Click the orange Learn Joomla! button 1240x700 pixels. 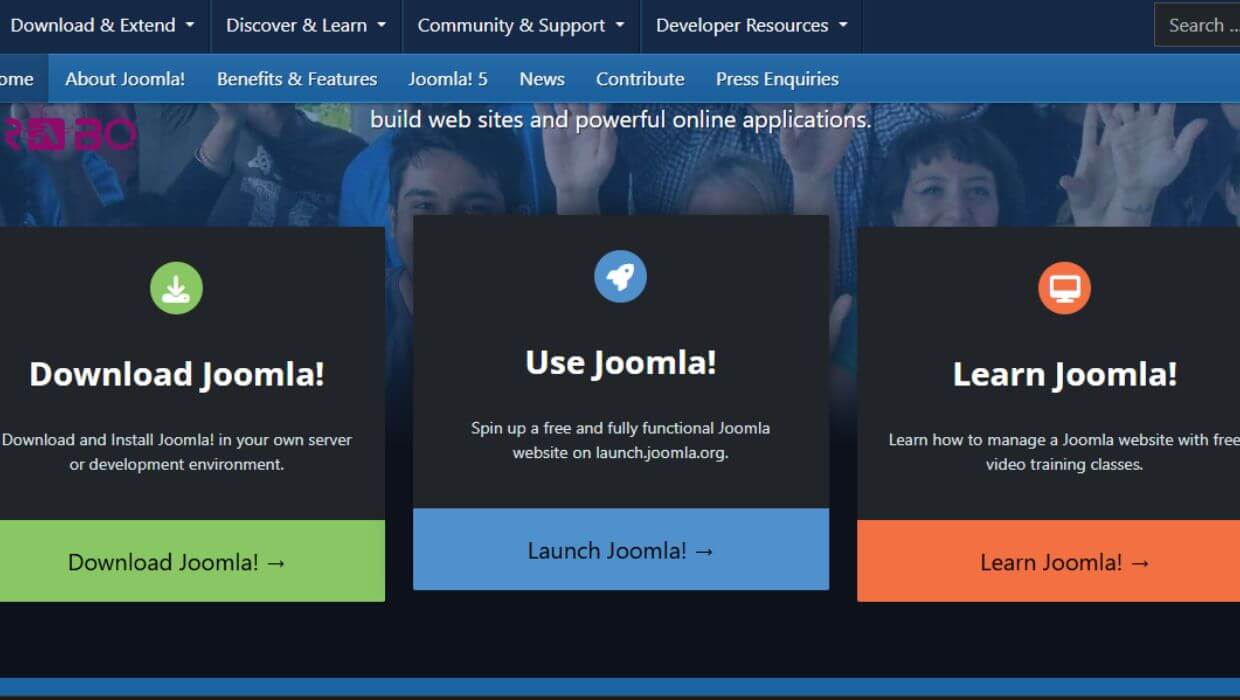pyautogui.click(x=1049, y=561)
